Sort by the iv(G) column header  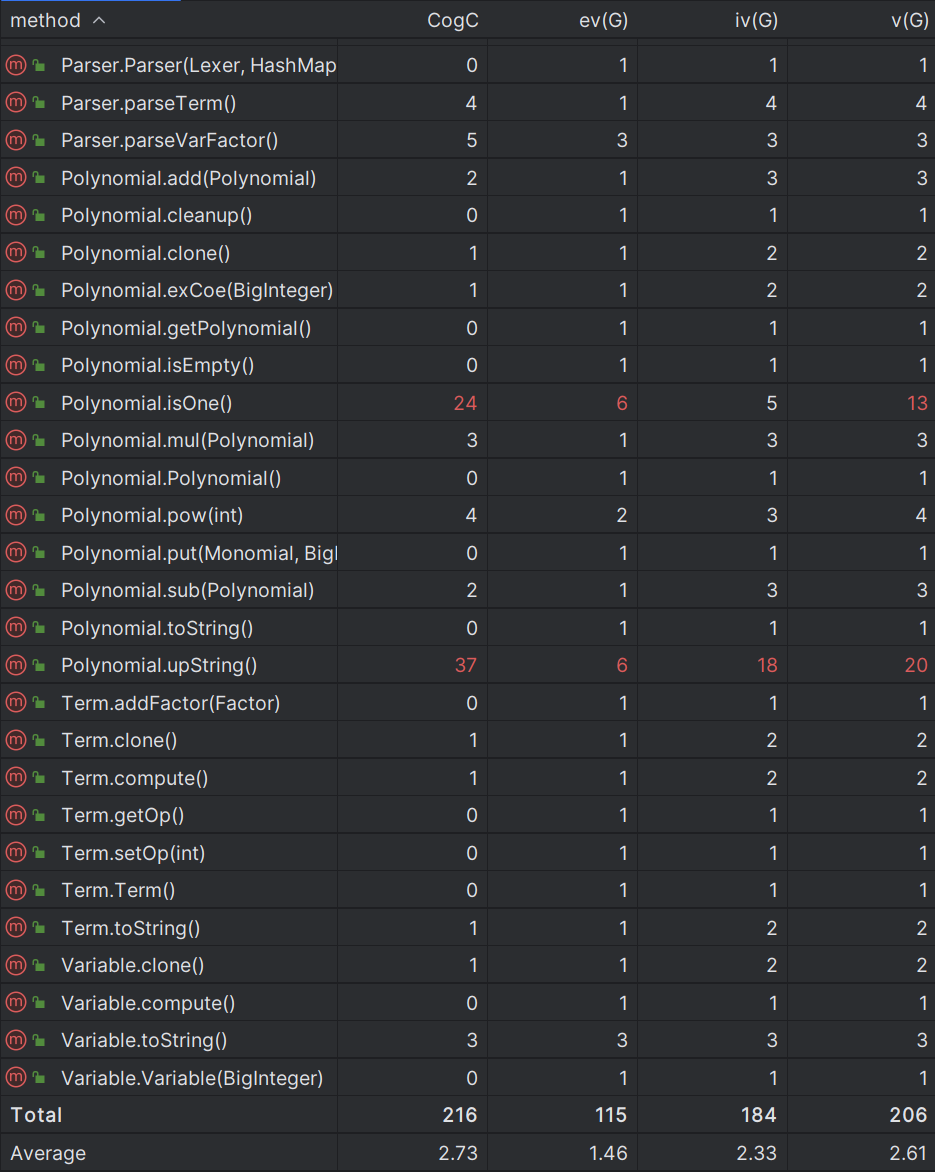click(756, 21)
